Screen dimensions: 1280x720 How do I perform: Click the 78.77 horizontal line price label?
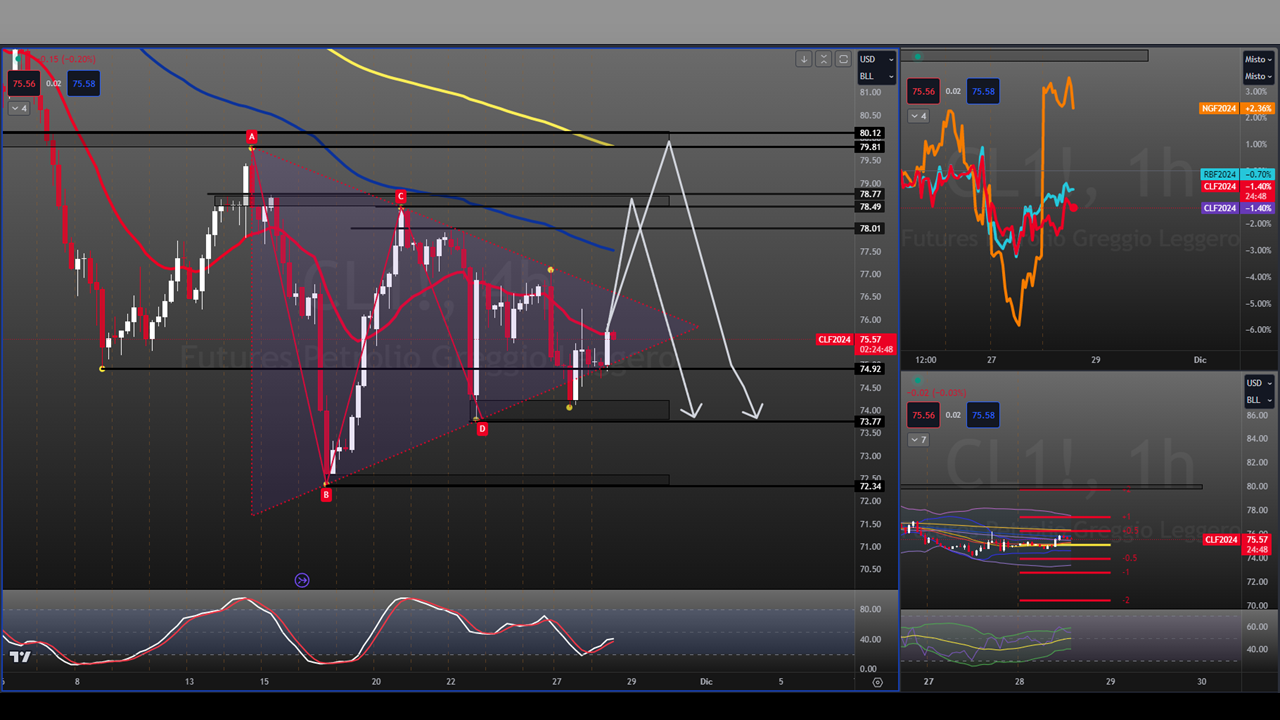869,194
